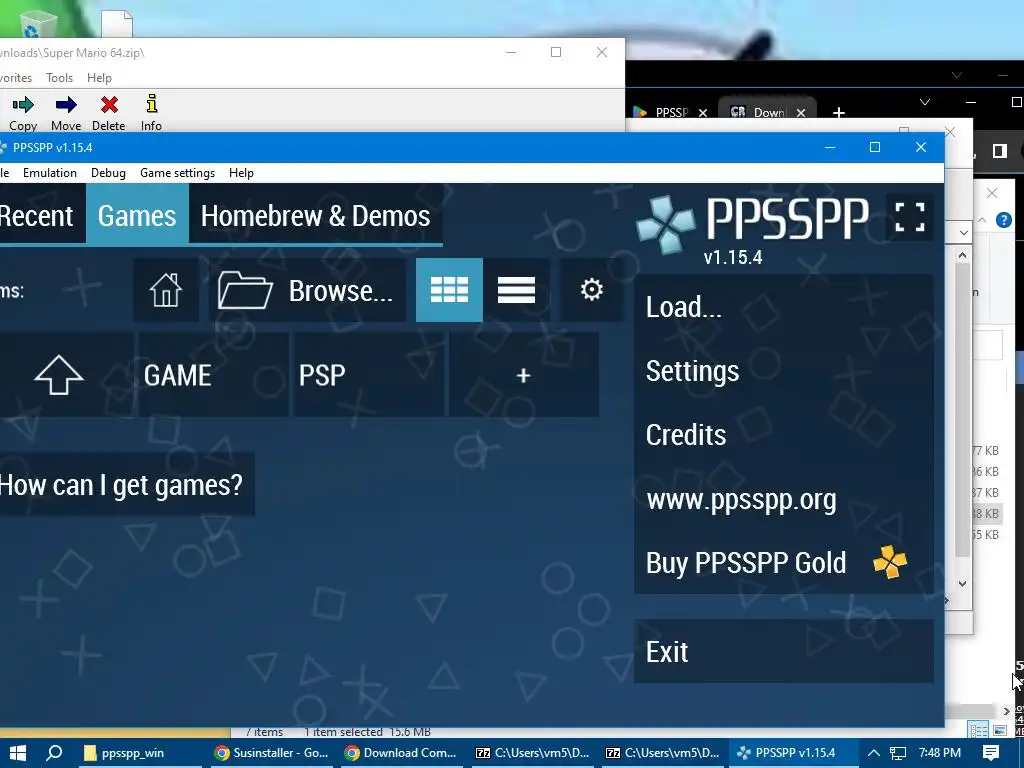The image size is (1024, 768).
Task: Open ppsspp_win in the taskbar
Action: [140, 753]
